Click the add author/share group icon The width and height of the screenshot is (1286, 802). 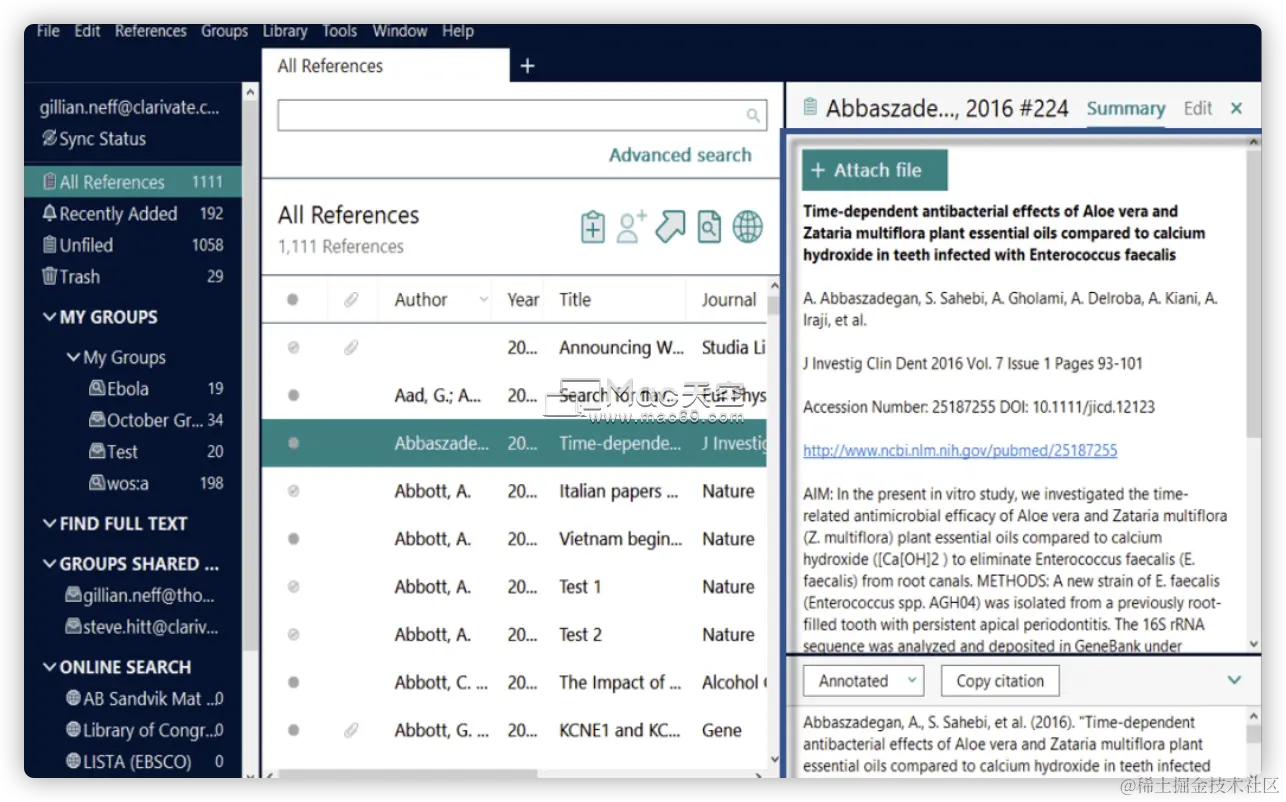pos(631,227)
